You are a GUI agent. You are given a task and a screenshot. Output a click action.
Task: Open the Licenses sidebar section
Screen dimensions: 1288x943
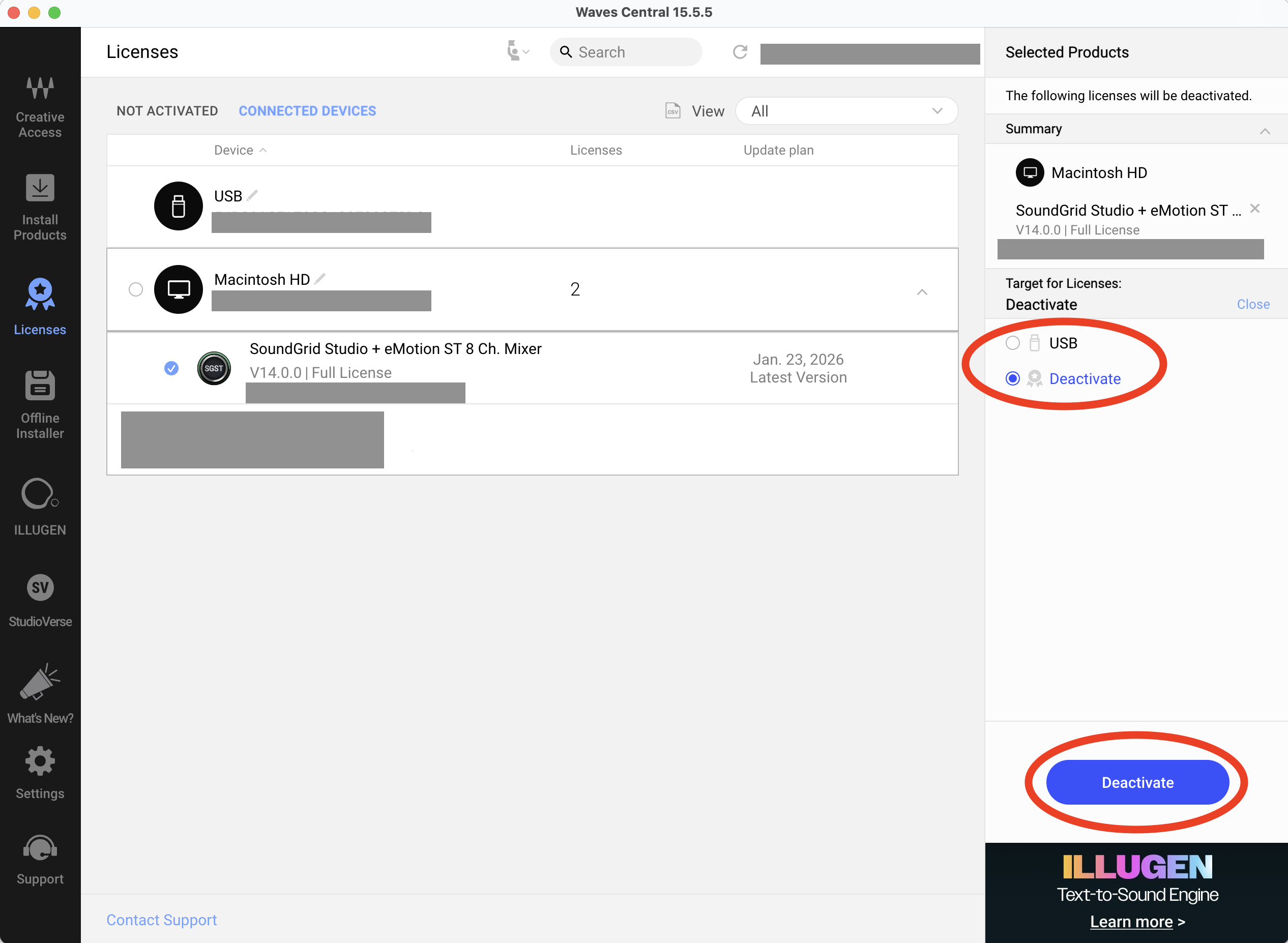click(x=40, y=307)
